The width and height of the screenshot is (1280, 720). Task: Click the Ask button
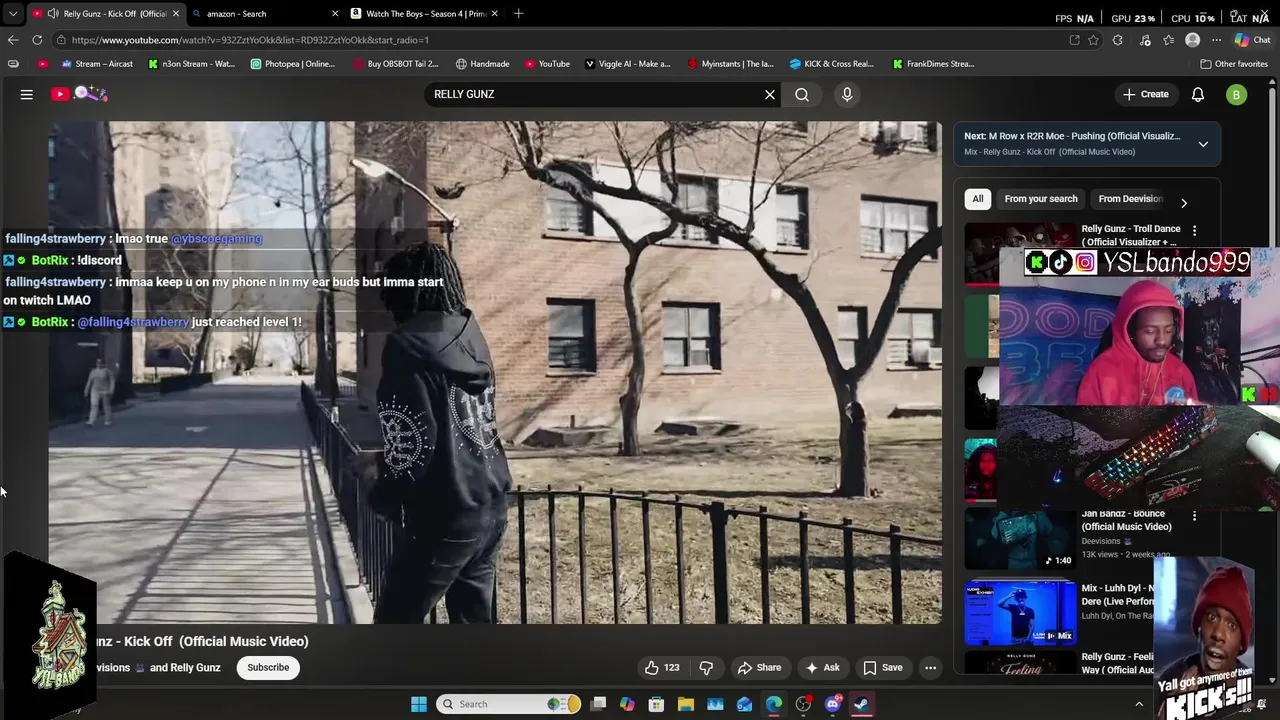click(x=822, y=668)
